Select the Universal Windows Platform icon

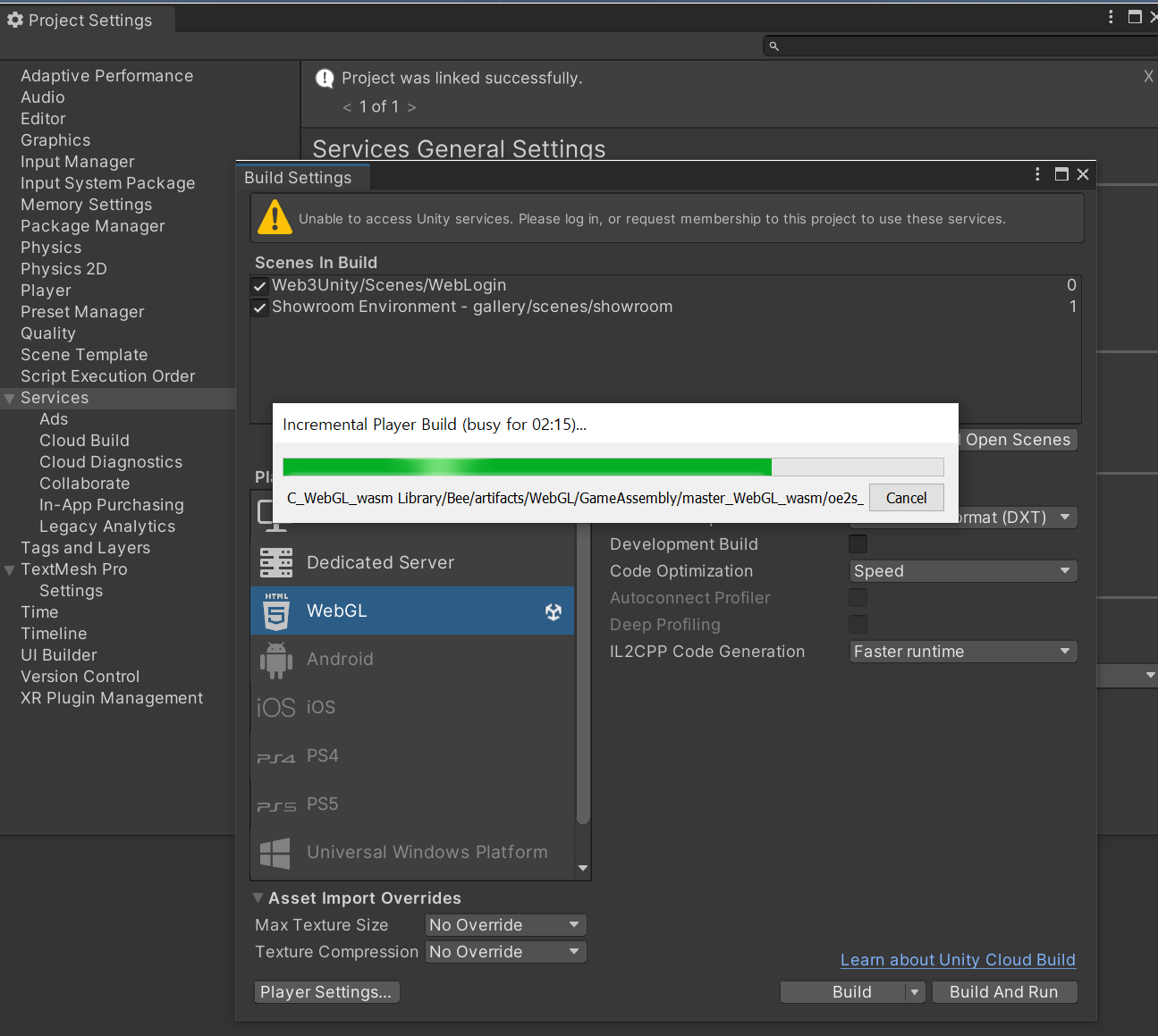point(275,853)
